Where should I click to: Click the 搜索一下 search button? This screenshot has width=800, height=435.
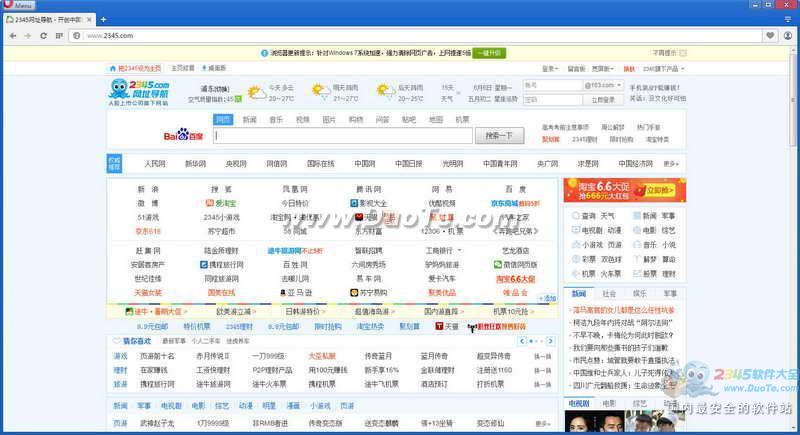coord(499,136)
